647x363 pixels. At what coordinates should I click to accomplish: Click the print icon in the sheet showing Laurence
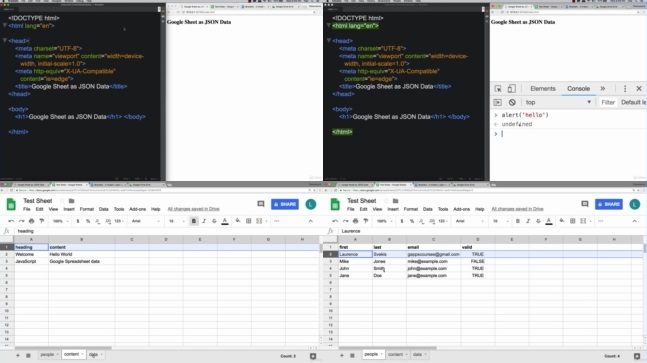[355, 221]
